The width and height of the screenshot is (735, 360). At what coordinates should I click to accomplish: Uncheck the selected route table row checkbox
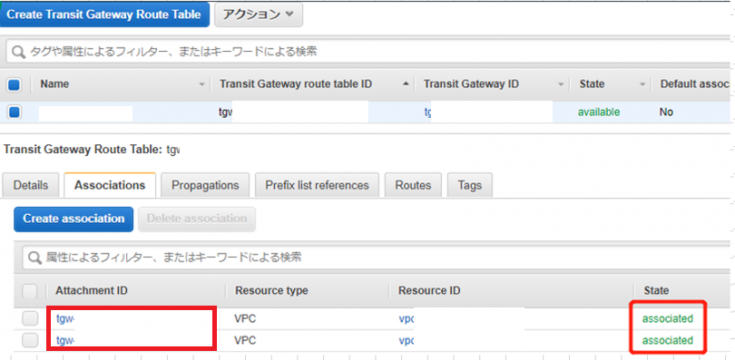click(14, 112)
